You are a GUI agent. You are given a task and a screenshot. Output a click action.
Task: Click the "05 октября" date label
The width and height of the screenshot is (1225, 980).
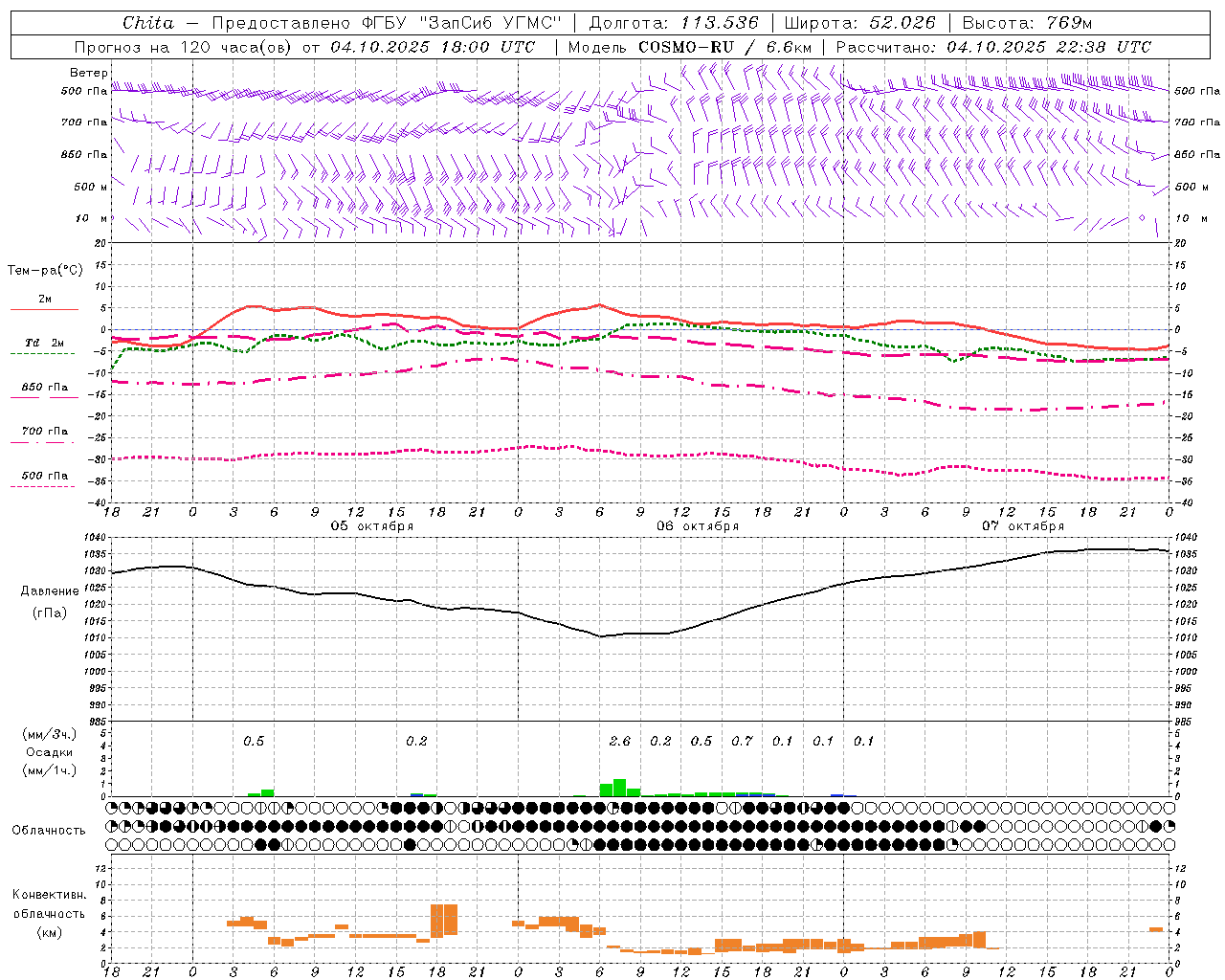click(x=372, y=525)
